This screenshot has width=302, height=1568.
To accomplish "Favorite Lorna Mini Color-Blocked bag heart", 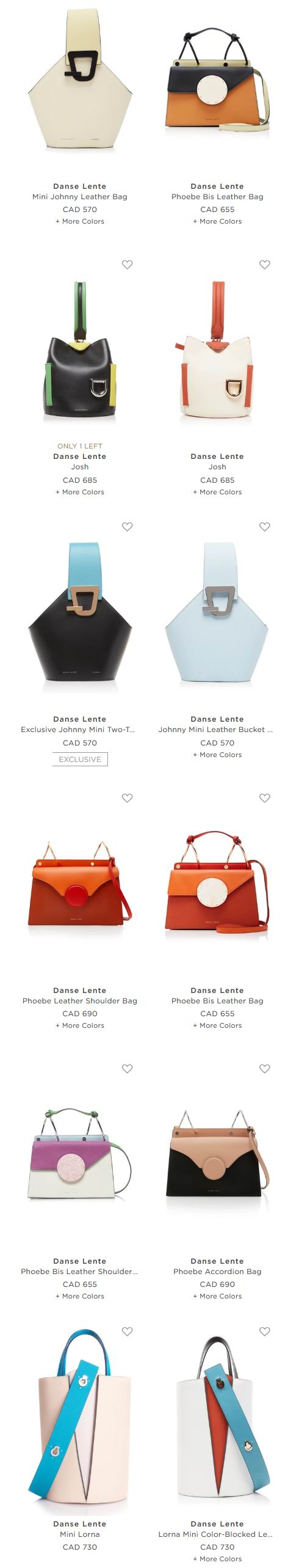I will point(265,1332).
